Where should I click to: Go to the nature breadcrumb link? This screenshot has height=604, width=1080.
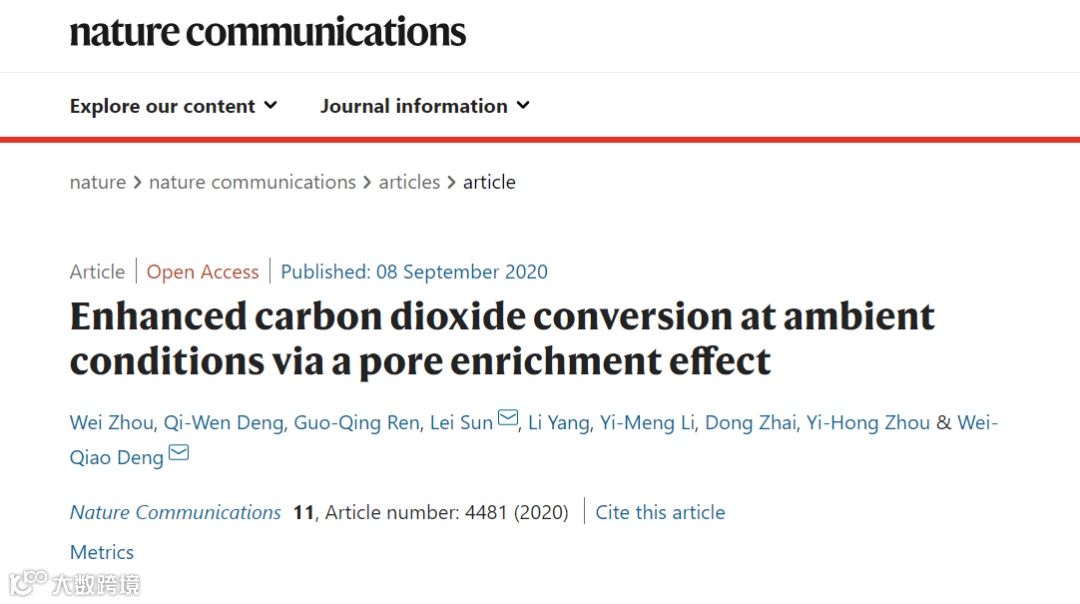pos(97,182)
